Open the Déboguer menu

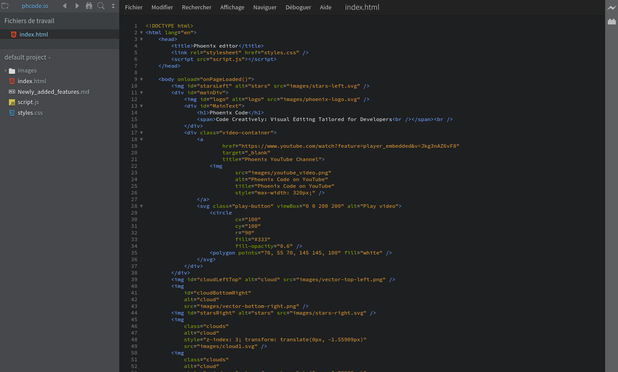coord(298,7)
